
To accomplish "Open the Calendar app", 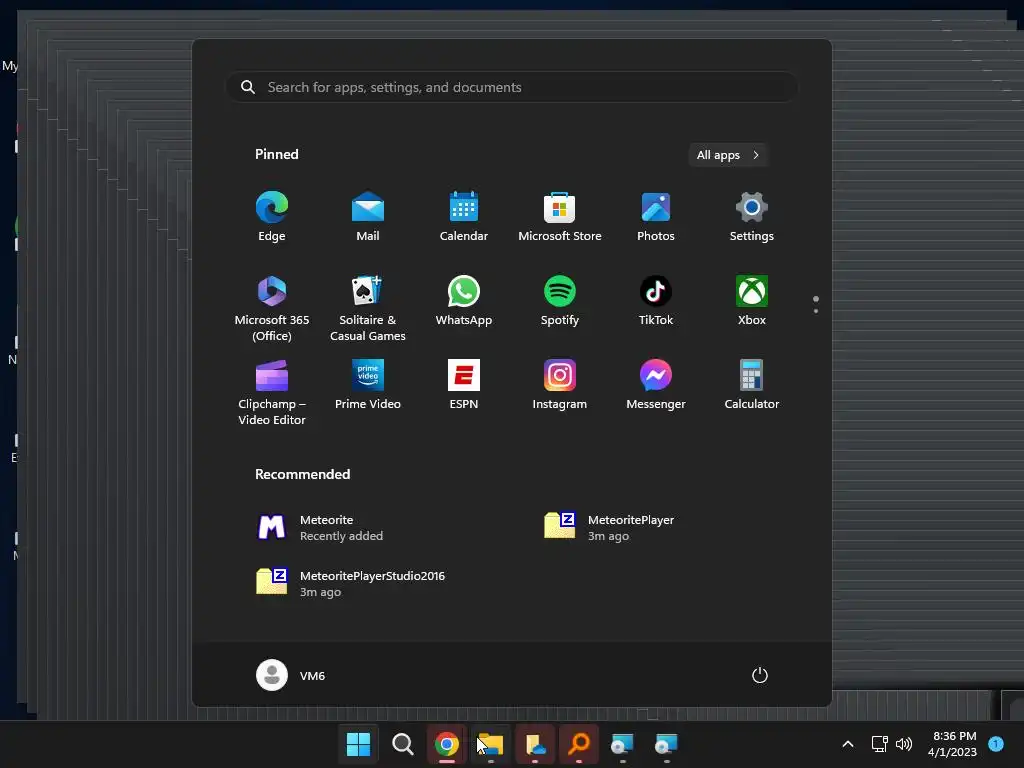I will click(x=464, y=217).
